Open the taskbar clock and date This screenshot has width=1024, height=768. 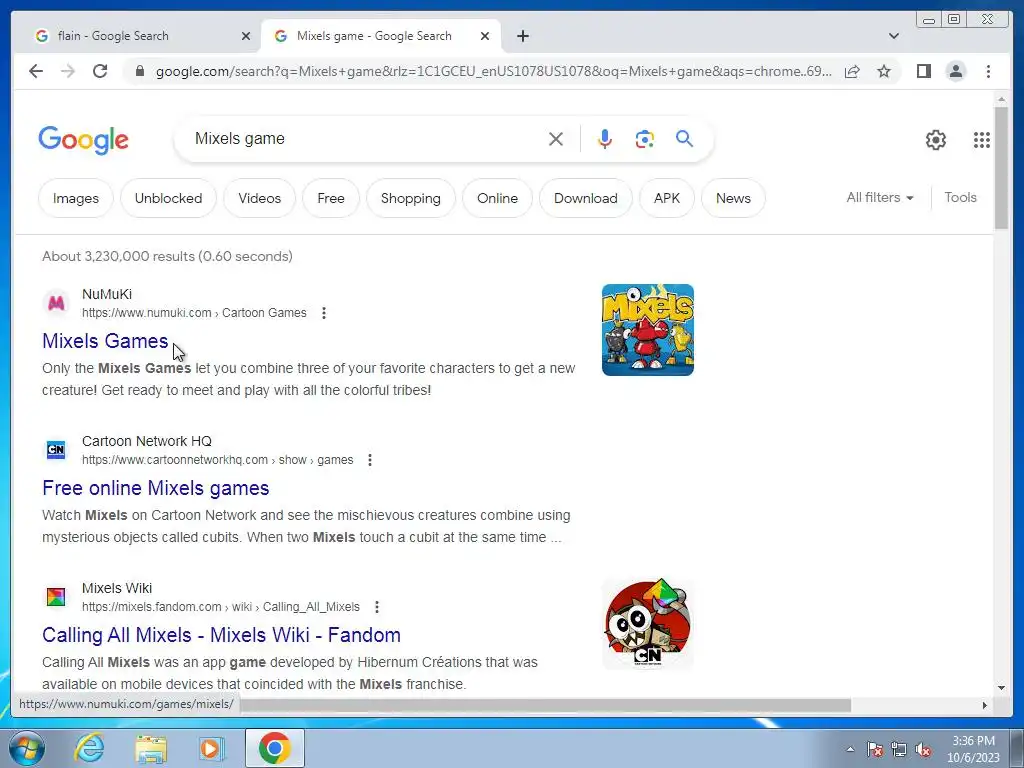click(973, 749)
